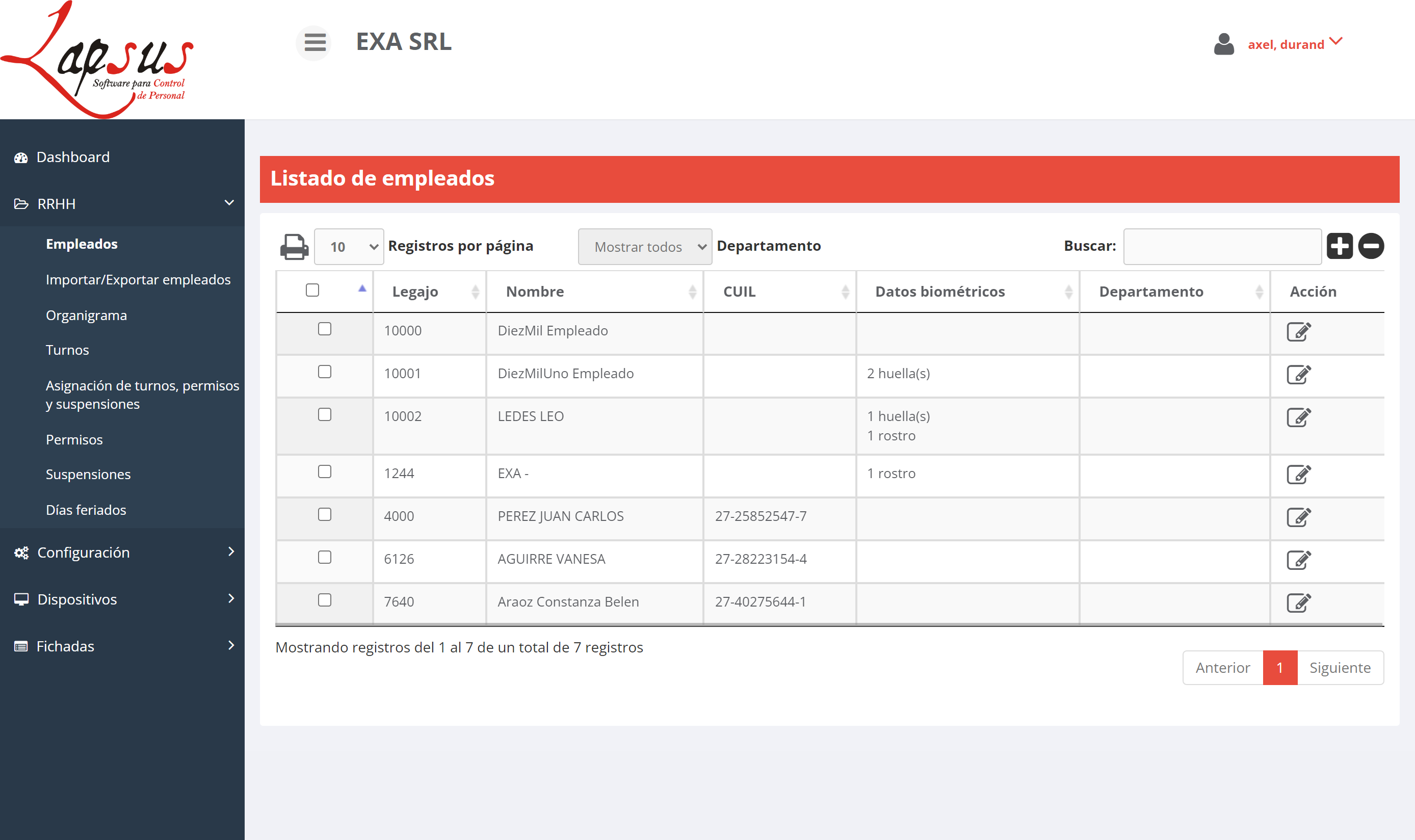Edit employee DiezMil Empleado
The height and width of the screenshot is (840, 1415).
tap(1298, 332)
